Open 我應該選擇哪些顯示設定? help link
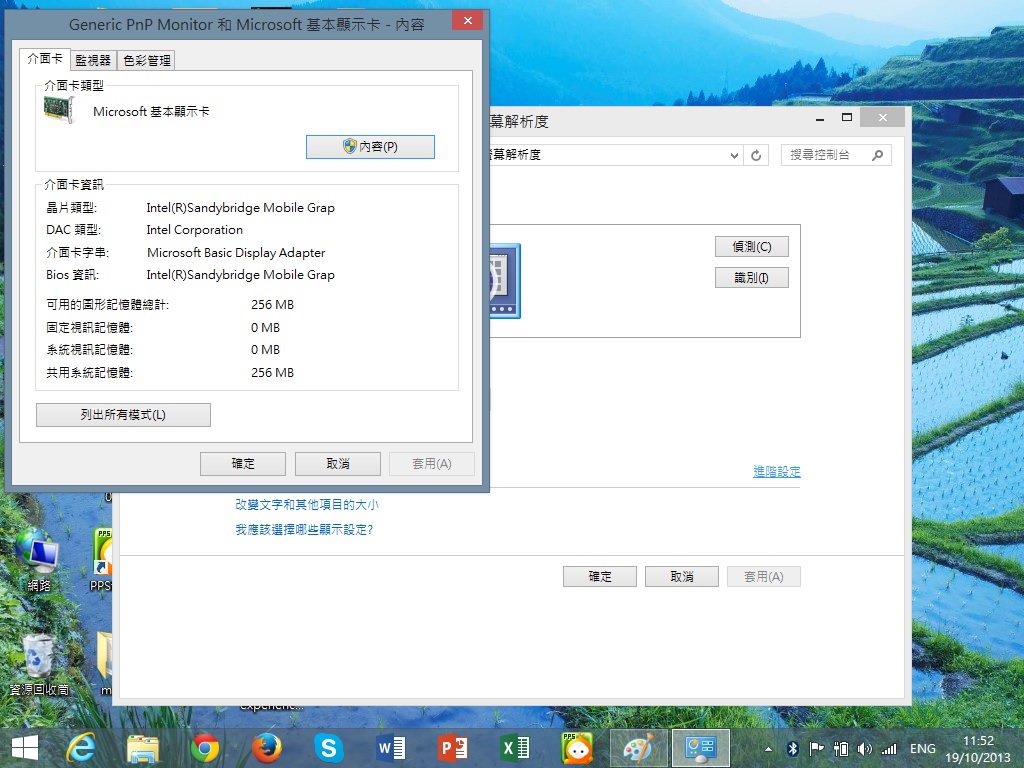Screen dimensions: 1024x768 click(304, 530)
